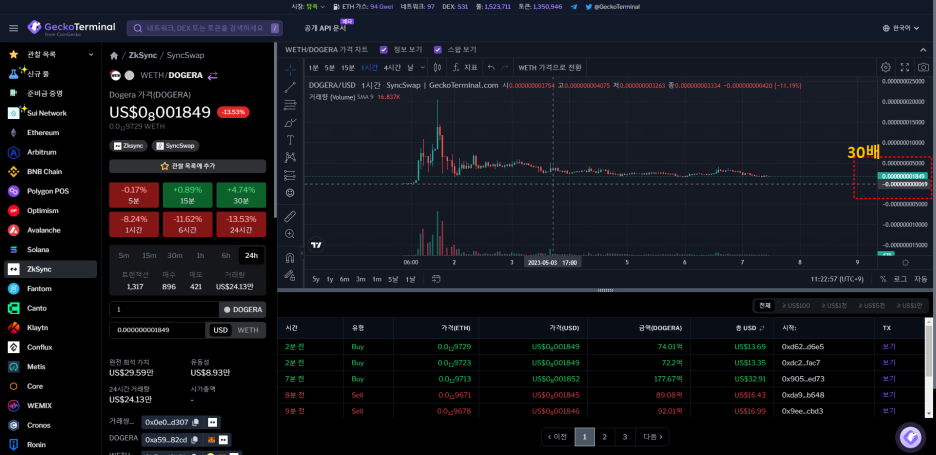Open more time intervals dropdown arrow

423,67
